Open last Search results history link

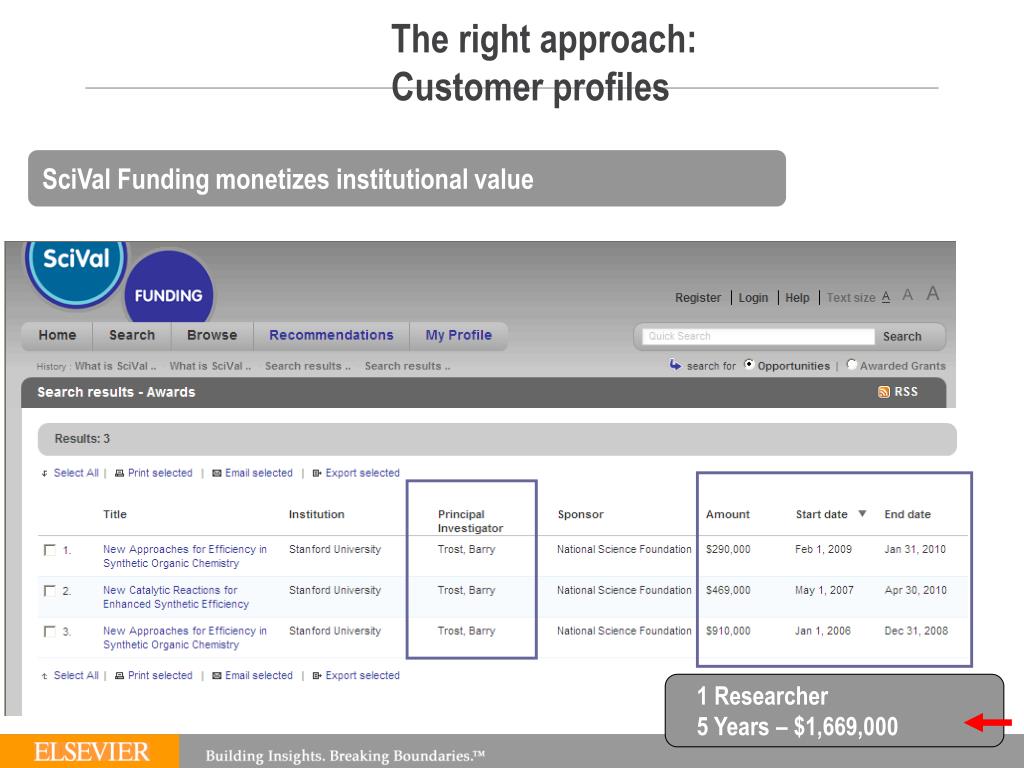pyautogui.click(x=408, y=366)
